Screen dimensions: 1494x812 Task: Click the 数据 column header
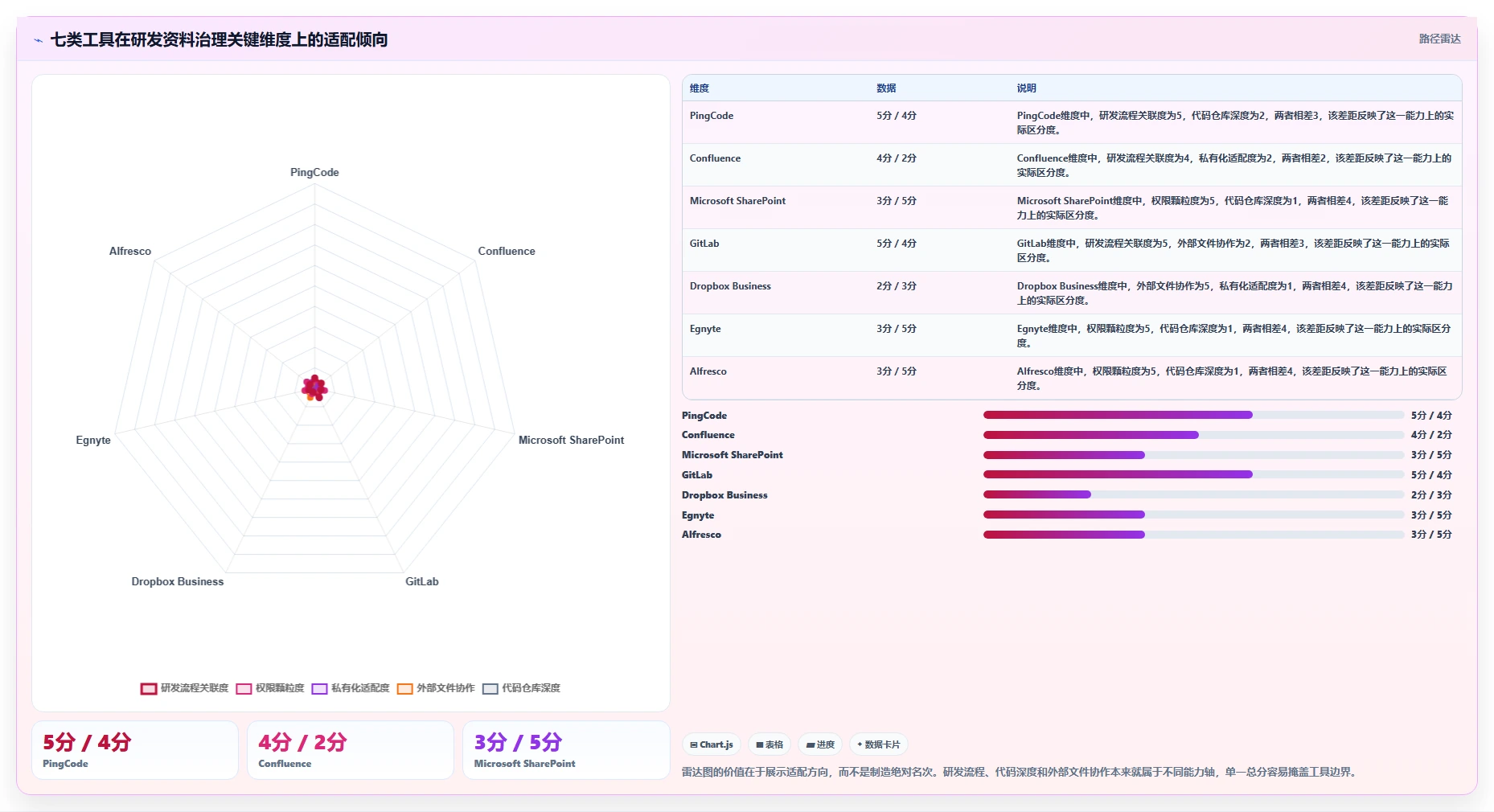886,88
